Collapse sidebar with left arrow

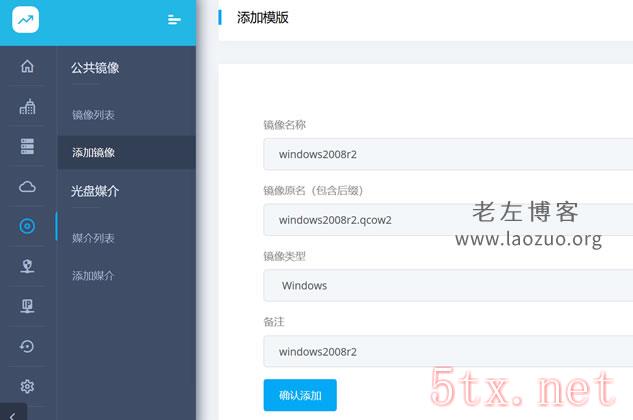point(13,414)
